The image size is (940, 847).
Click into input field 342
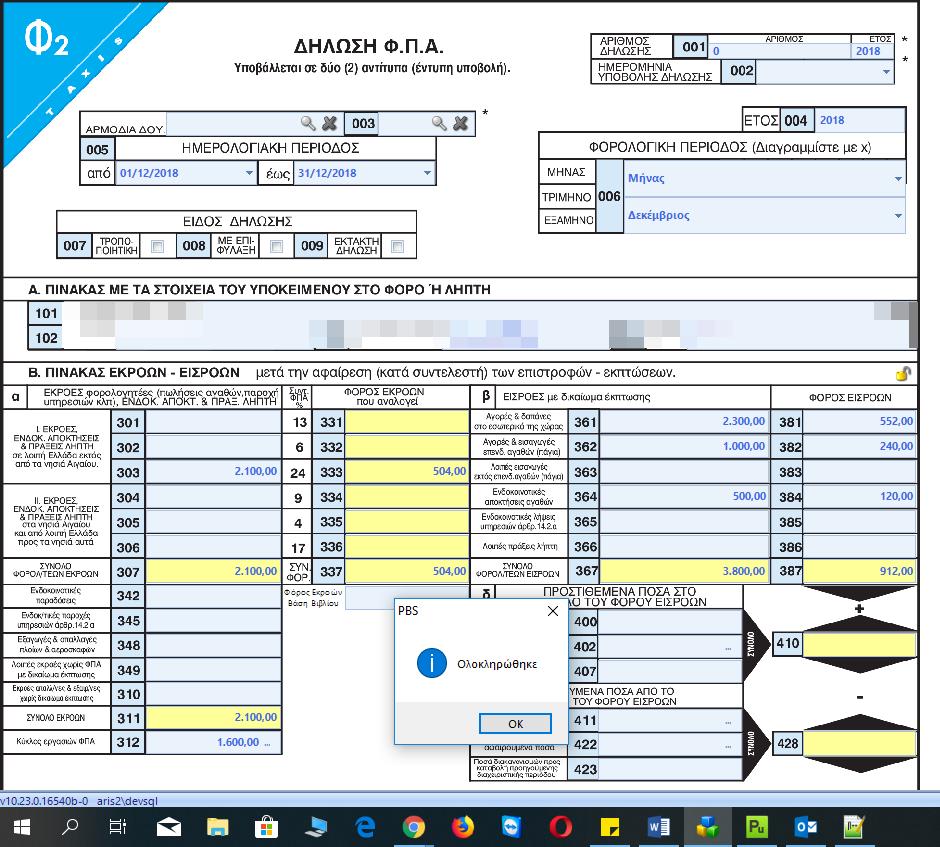213,595
